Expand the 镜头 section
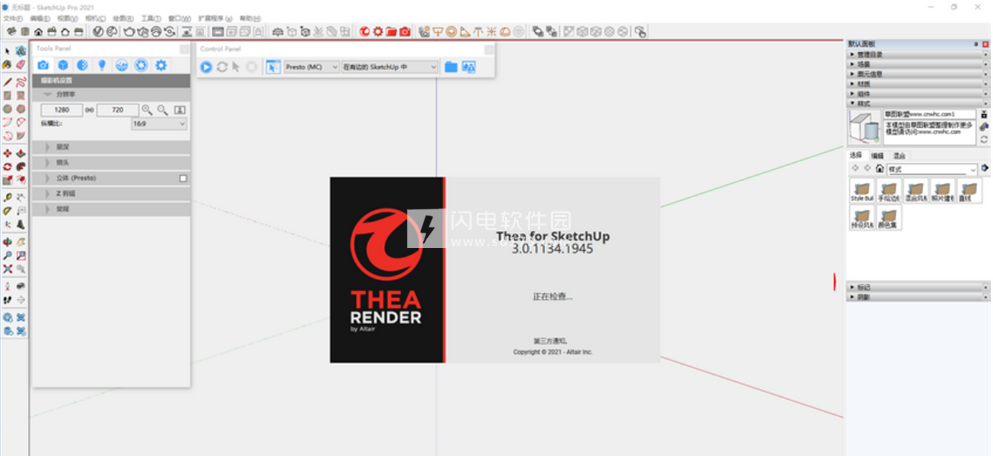 tap(111, 163)
